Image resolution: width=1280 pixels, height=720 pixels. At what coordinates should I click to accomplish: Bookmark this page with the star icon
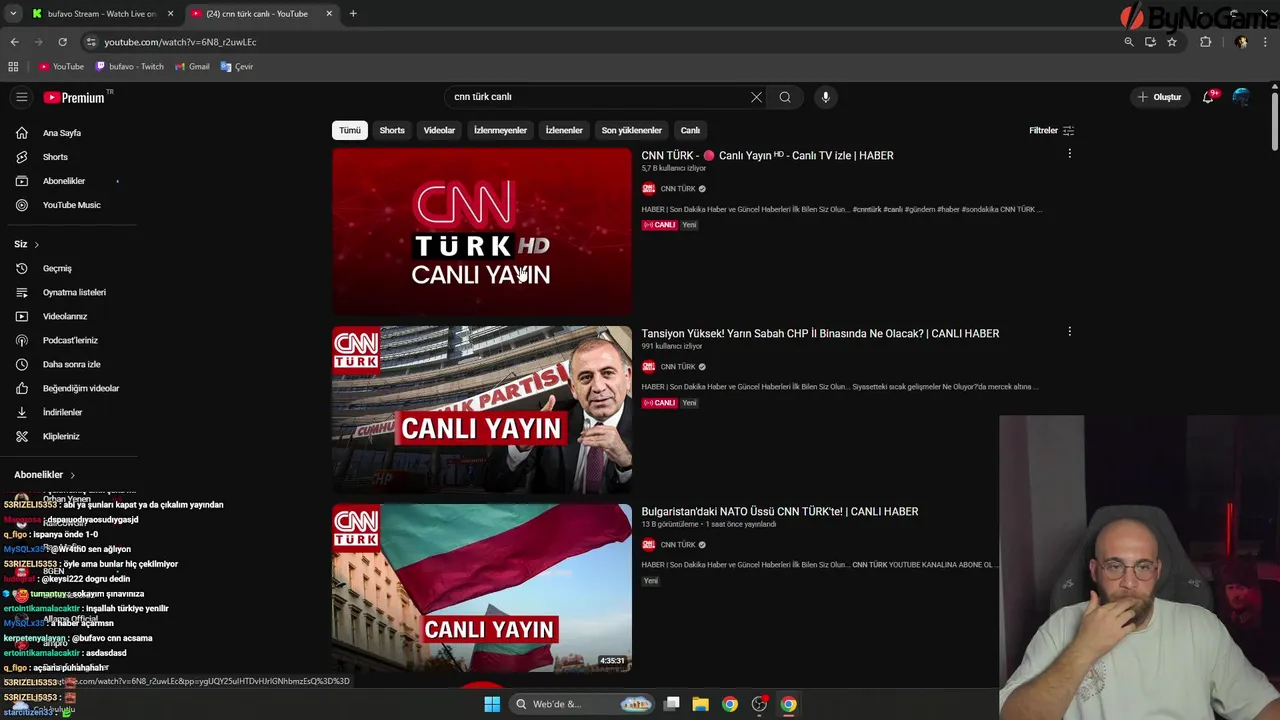[x=1172, y=42]
